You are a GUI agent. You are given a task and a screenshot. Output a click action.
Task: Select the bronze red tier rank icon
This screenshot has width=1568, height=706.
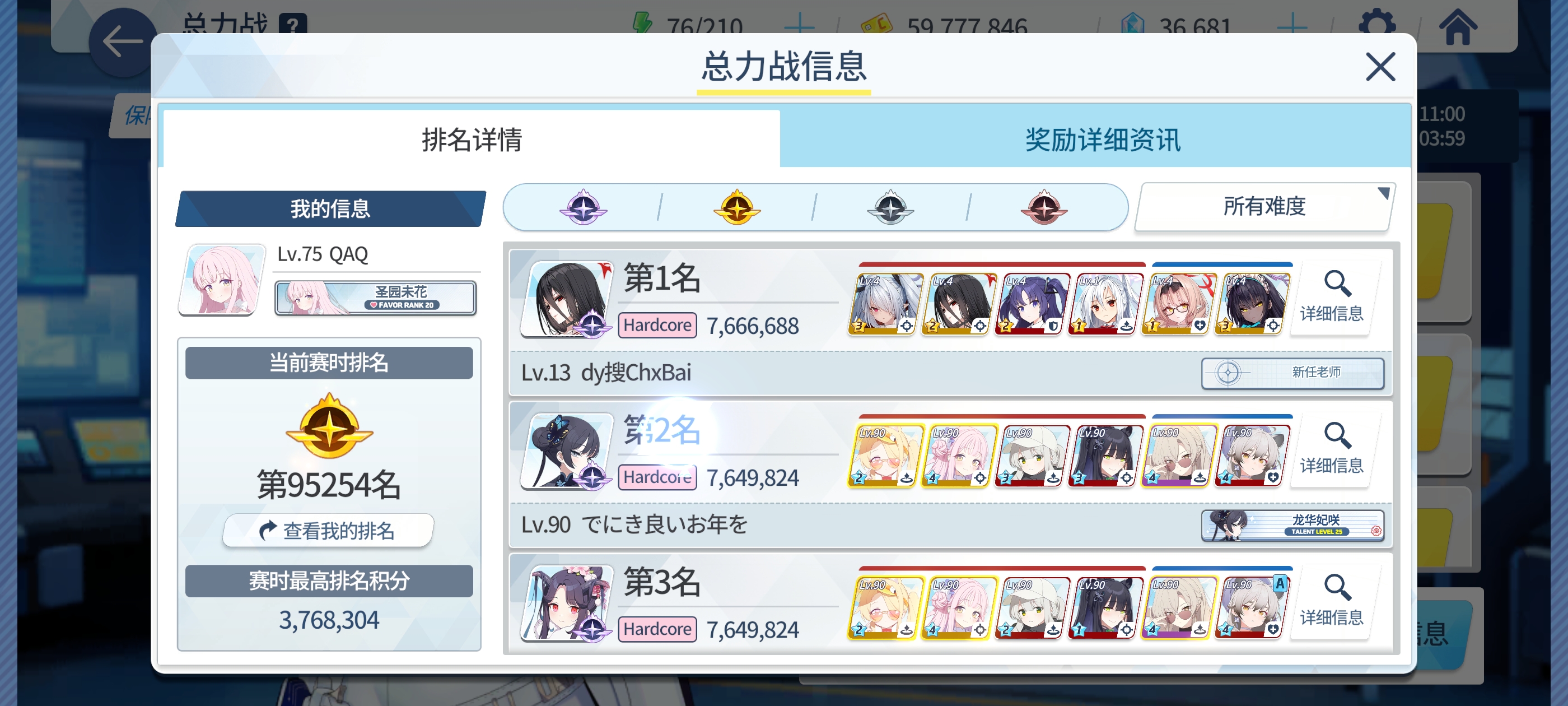click(x=1044, y=208)
